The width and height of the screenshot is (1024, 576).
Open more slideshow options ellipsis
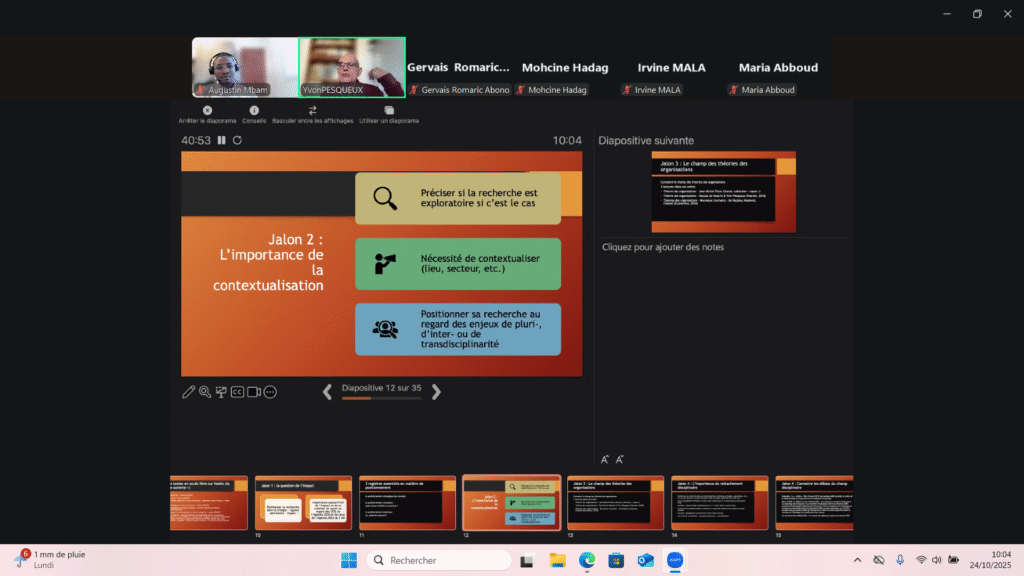click(270, 392)
